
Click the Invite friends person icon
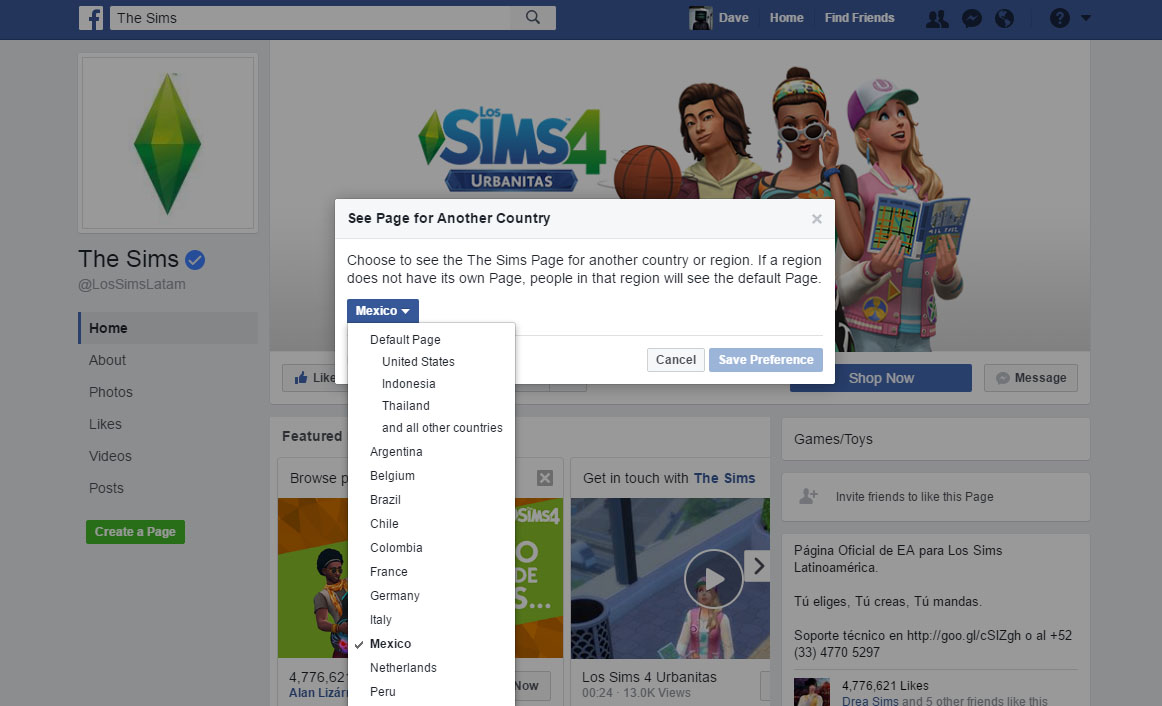809,496
